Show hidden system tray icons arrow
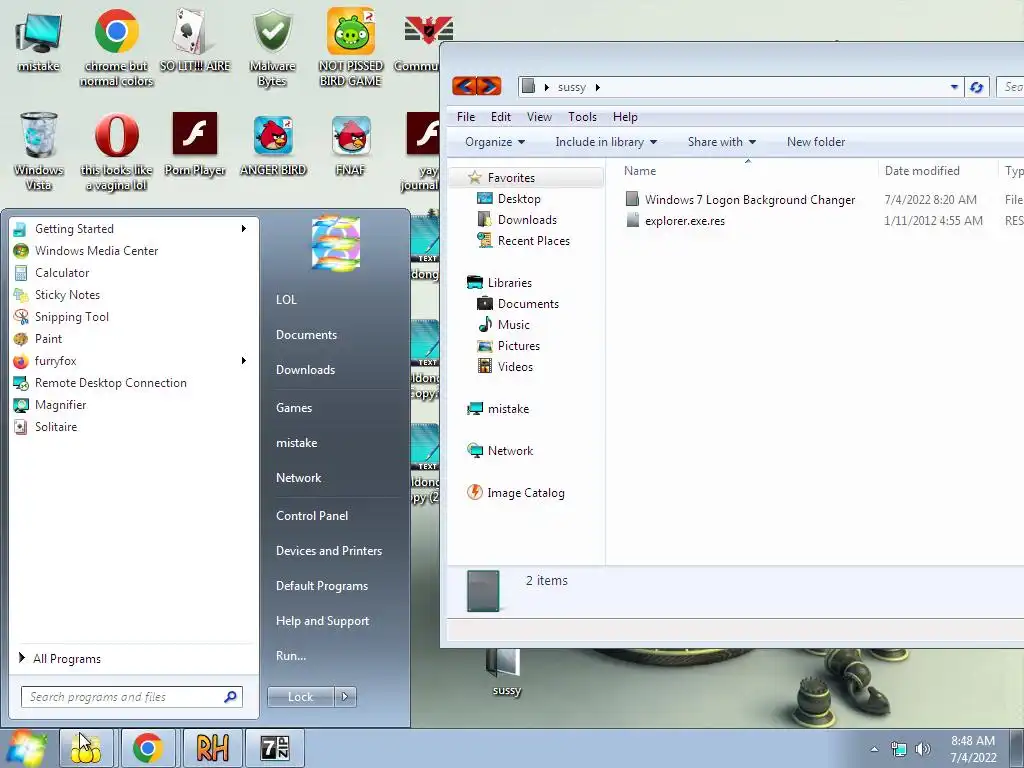 point(874,749)
